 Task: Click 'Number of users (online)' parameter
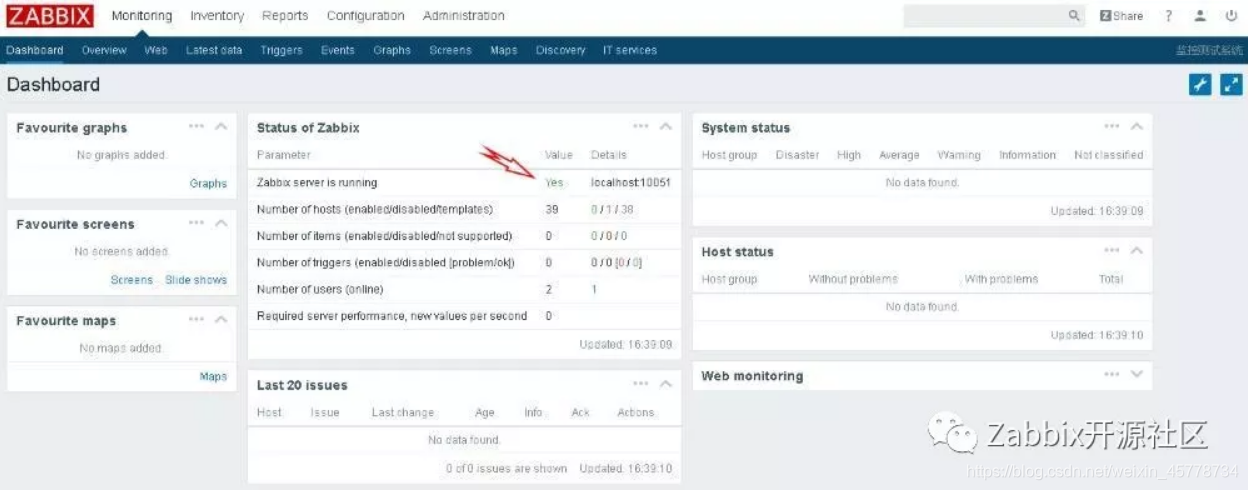pyautogui.click(x=320, y=289)
